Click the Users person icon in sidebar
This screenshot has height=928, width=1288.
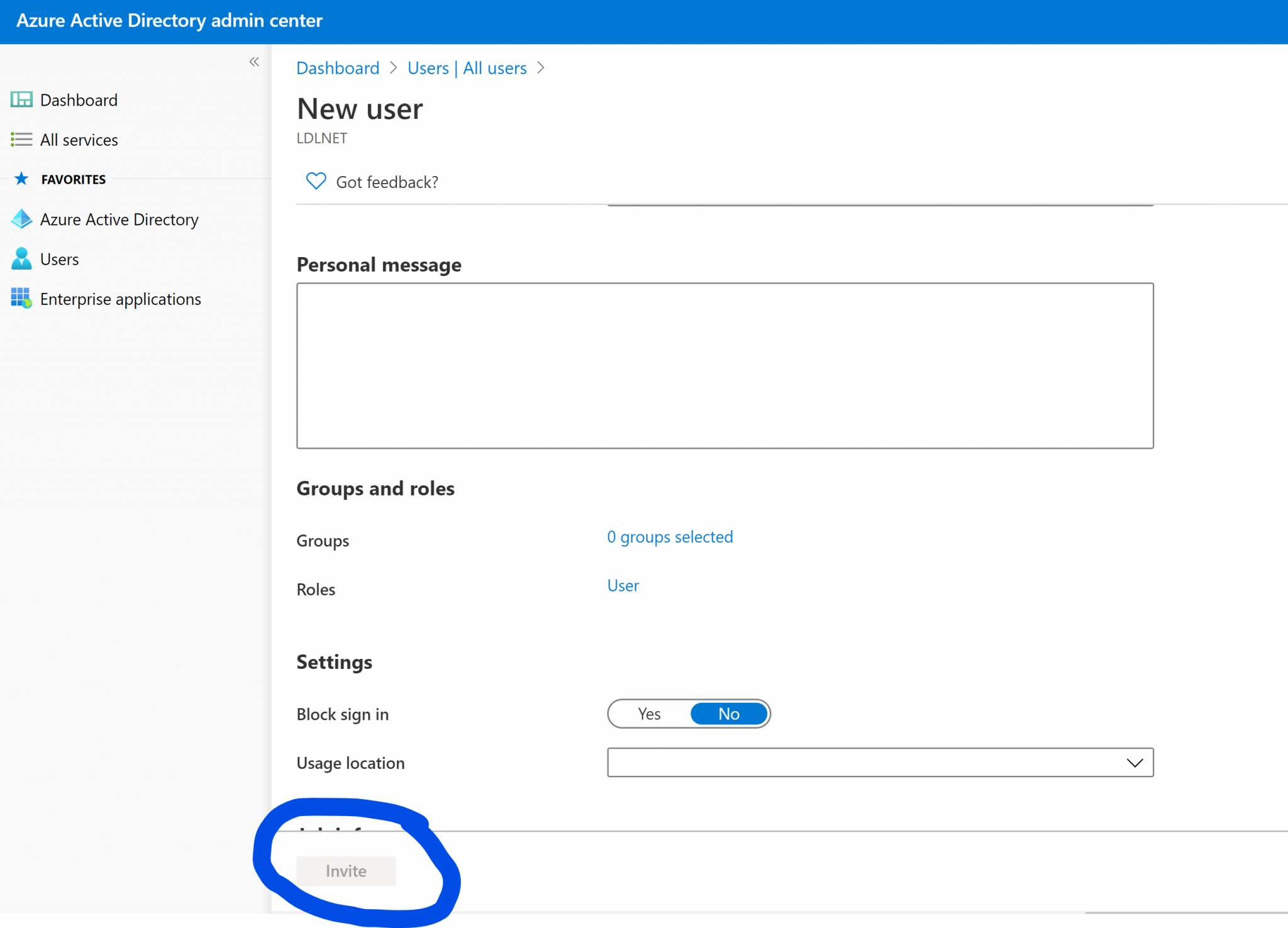click(x=21, y=258)
